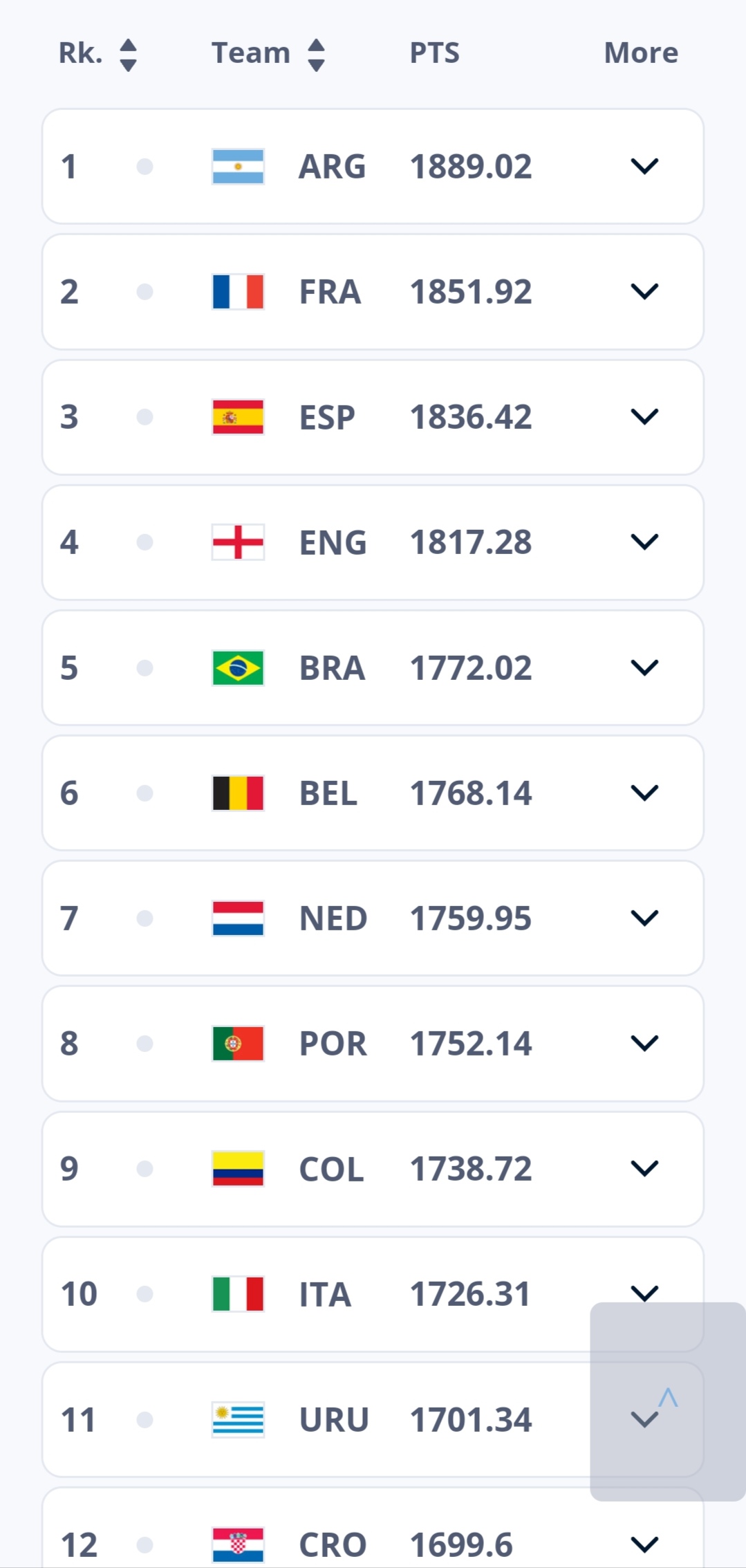The width and height of the screenshot is (746, 1568).
Task: Expand the BEL row chevron
Action: [x=644, y=793]
